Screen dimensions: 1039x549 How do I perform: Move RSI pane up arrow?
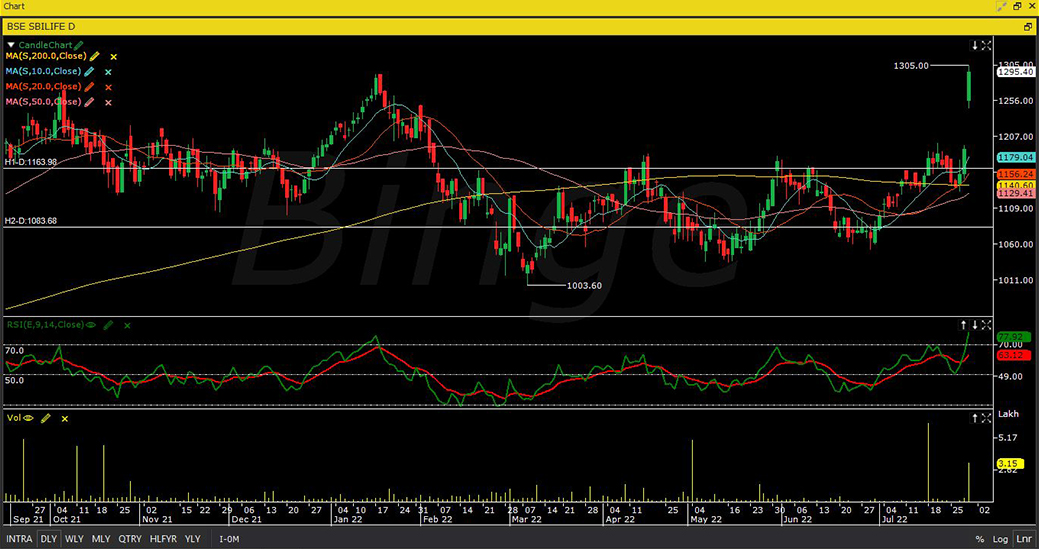pos(964,325)
